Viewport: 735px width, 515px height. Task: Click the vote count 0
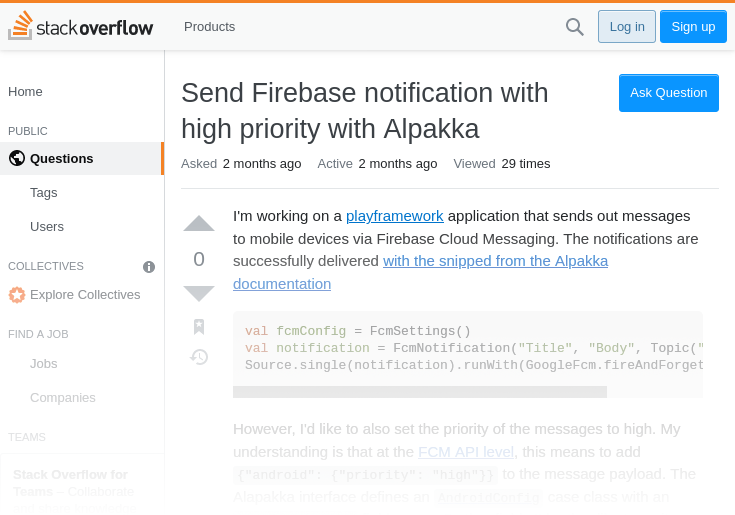[199, 259]
